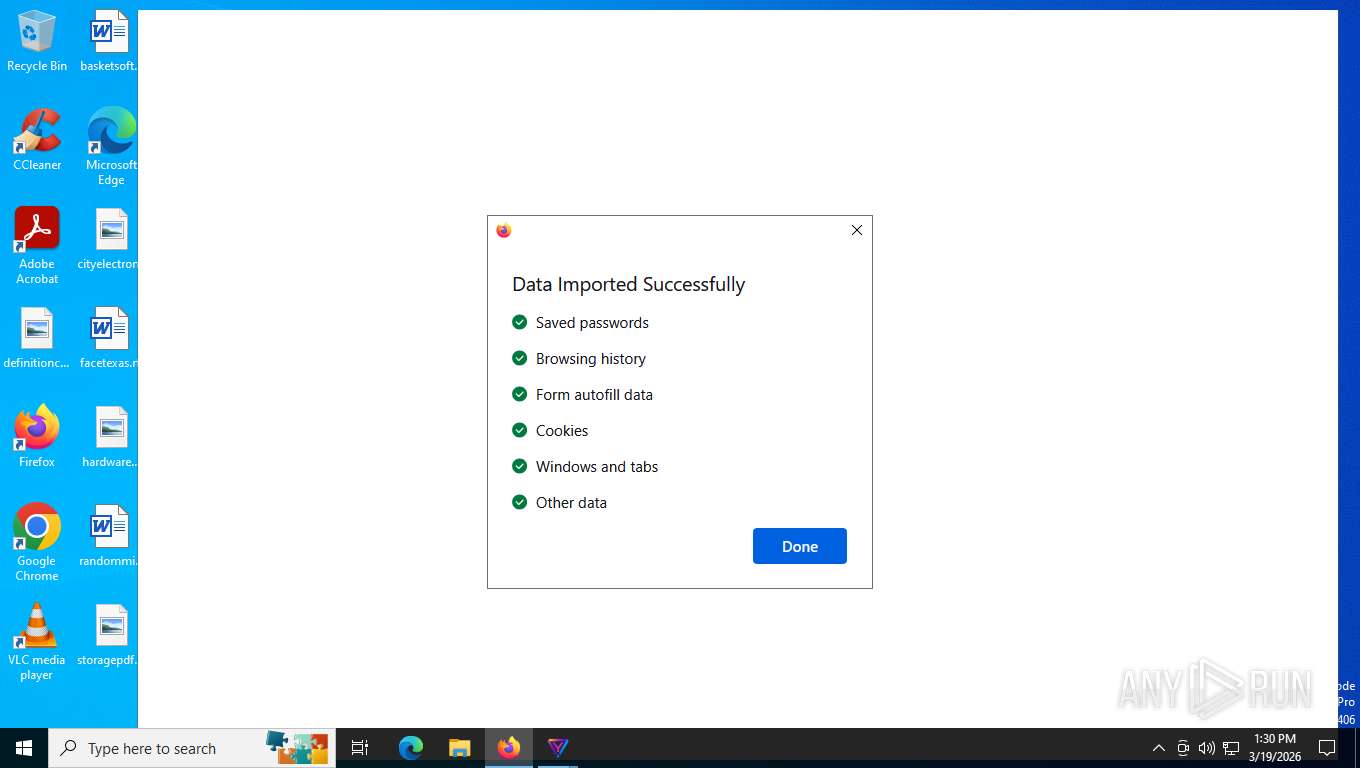This screenshot has height=768, width=1360.
Task: Open Task View from the taskbar
Action: click(360, 748)
